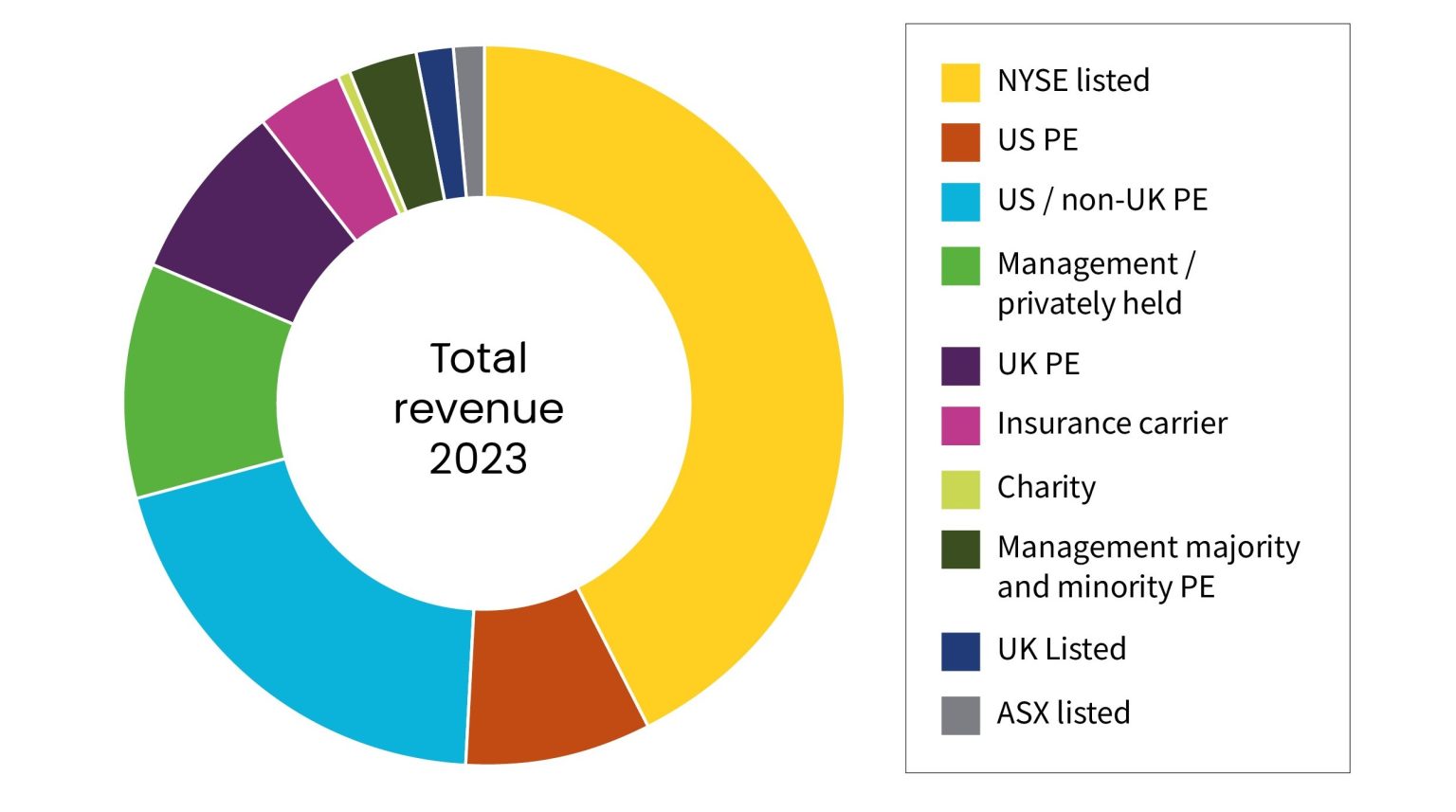
Task: Select the purple UK PE legend swatch
Action: coord(959,366)
